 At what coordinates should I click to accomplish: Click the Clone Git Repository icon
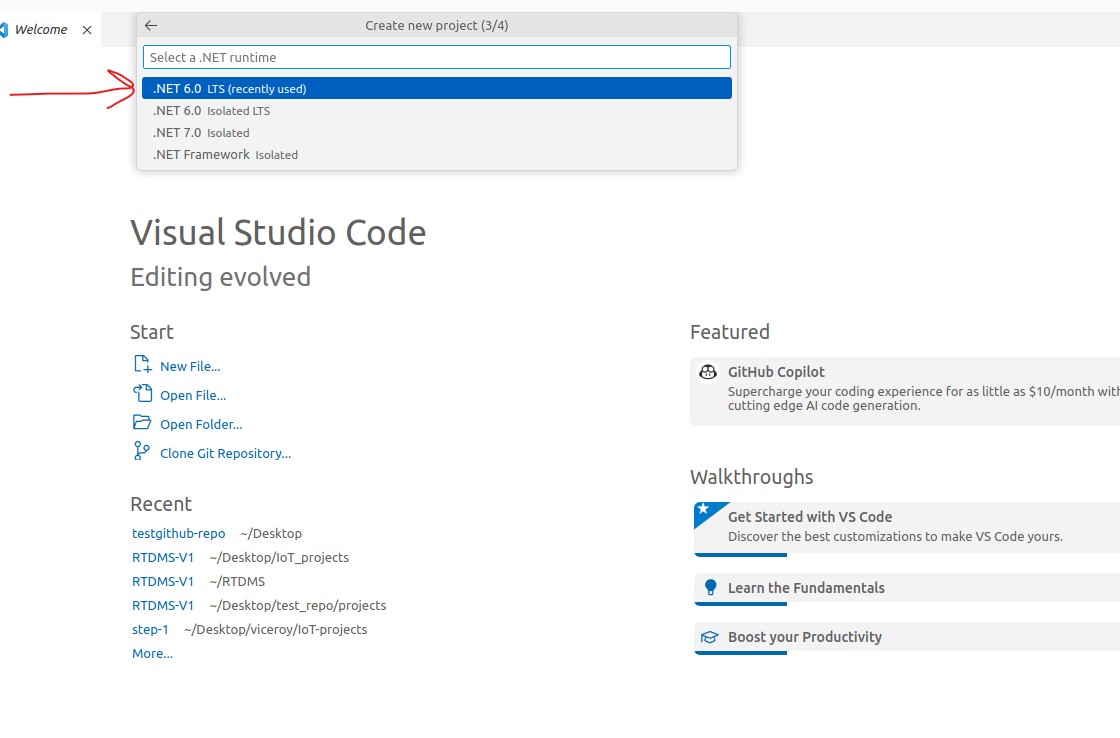(141, 451)
